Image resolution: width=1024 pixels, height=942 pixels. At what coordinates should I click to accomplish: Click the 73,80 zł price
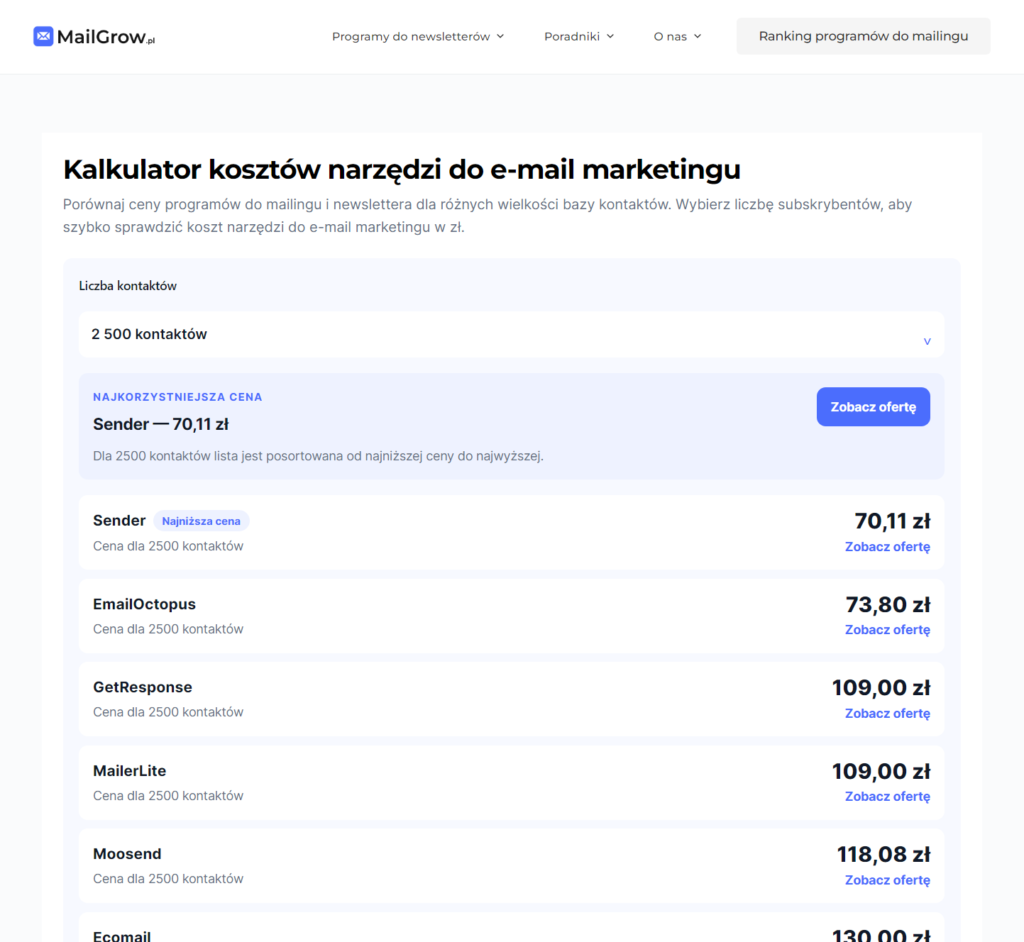pyautogui.click(x=888, y=605)
